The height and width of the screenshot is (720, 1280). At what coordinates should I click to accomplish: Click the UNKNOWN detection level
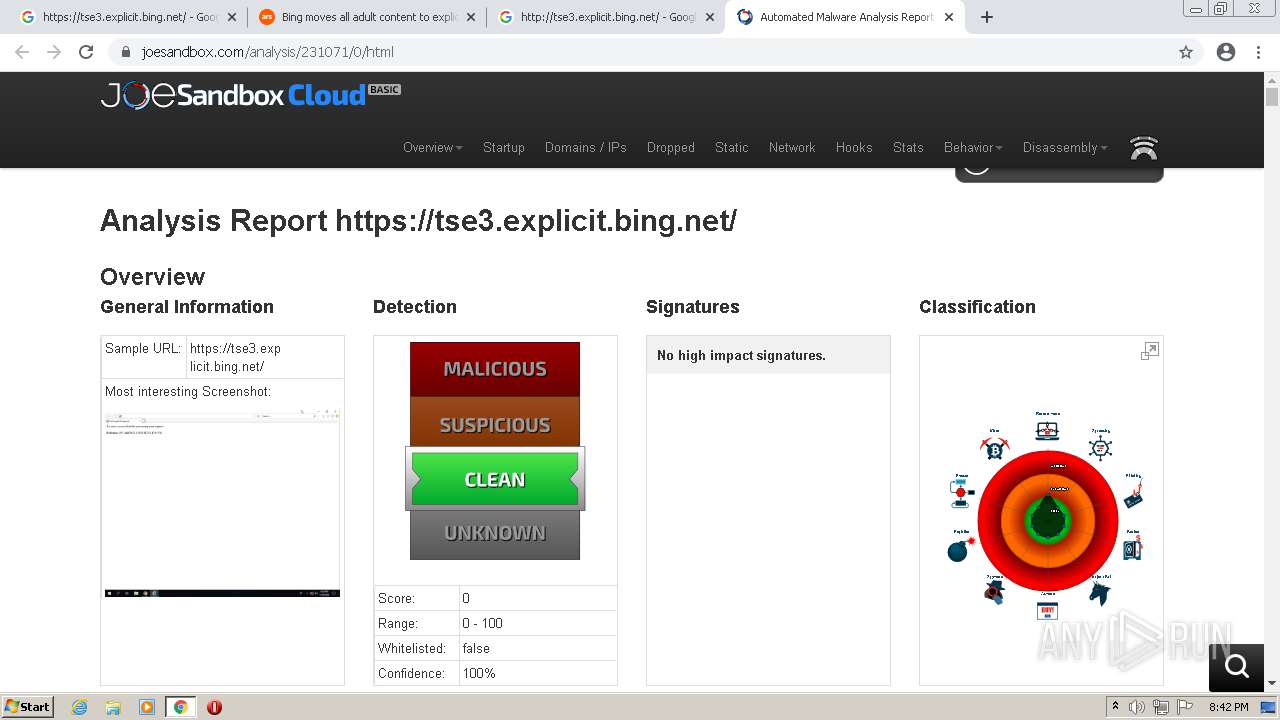pos(495,534)
